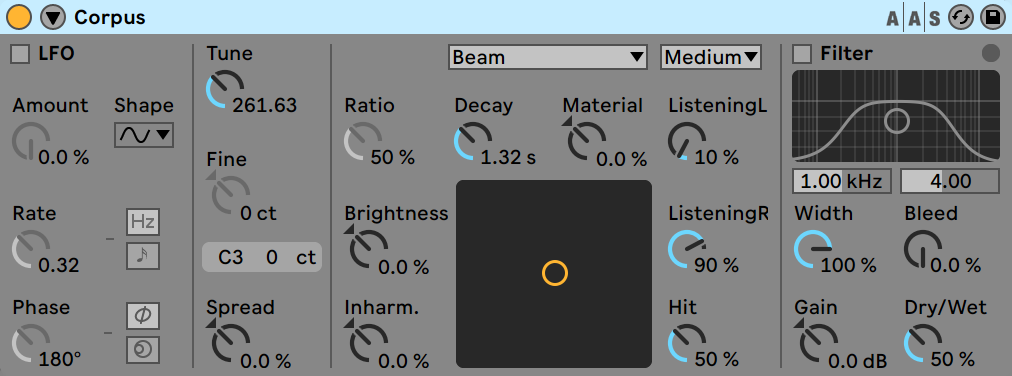
Task: Open the Medium quality dropdown
Action: 711,57
